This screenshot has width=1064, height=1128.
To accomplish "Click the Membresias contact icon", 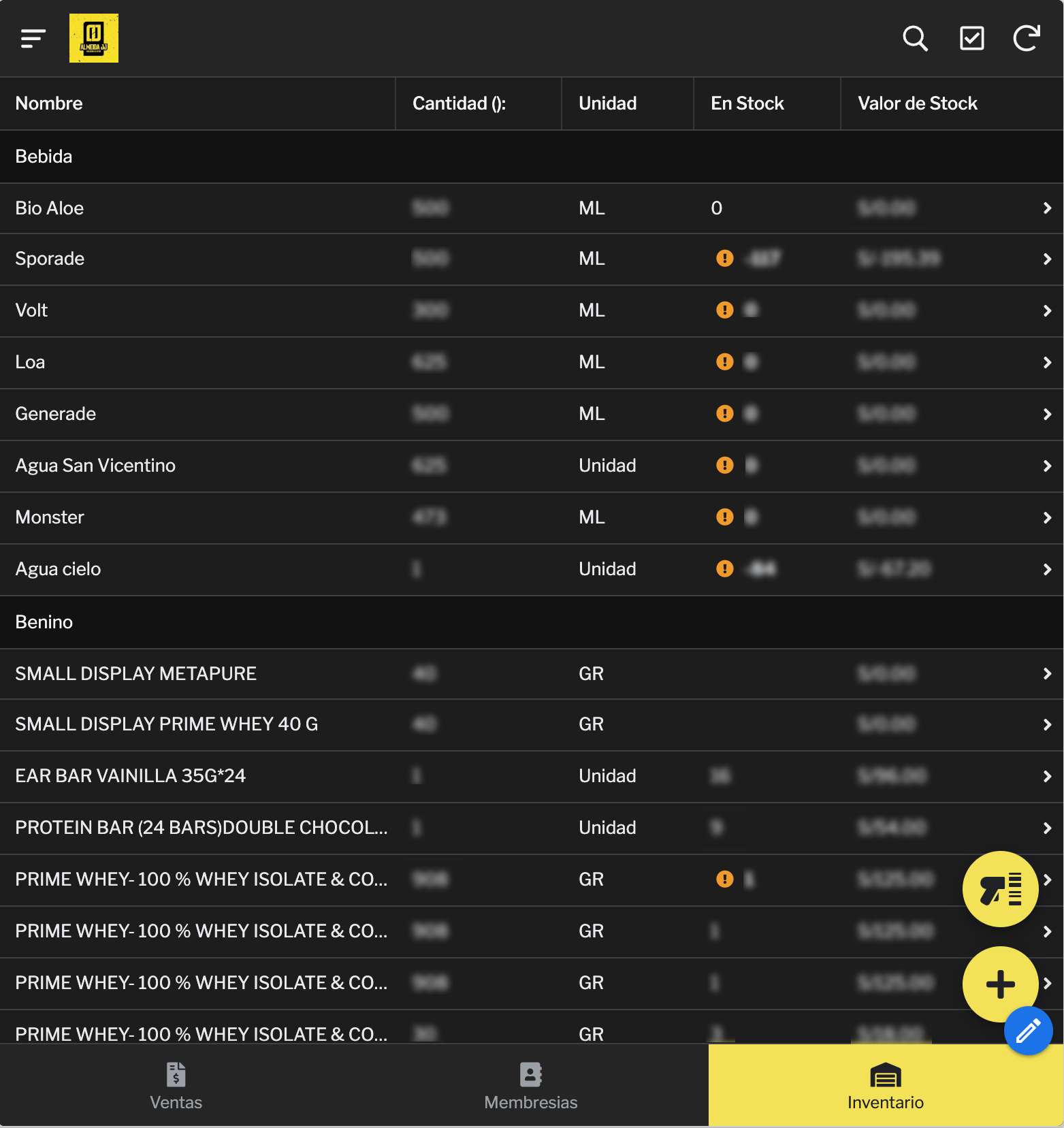I will 531,1074.
